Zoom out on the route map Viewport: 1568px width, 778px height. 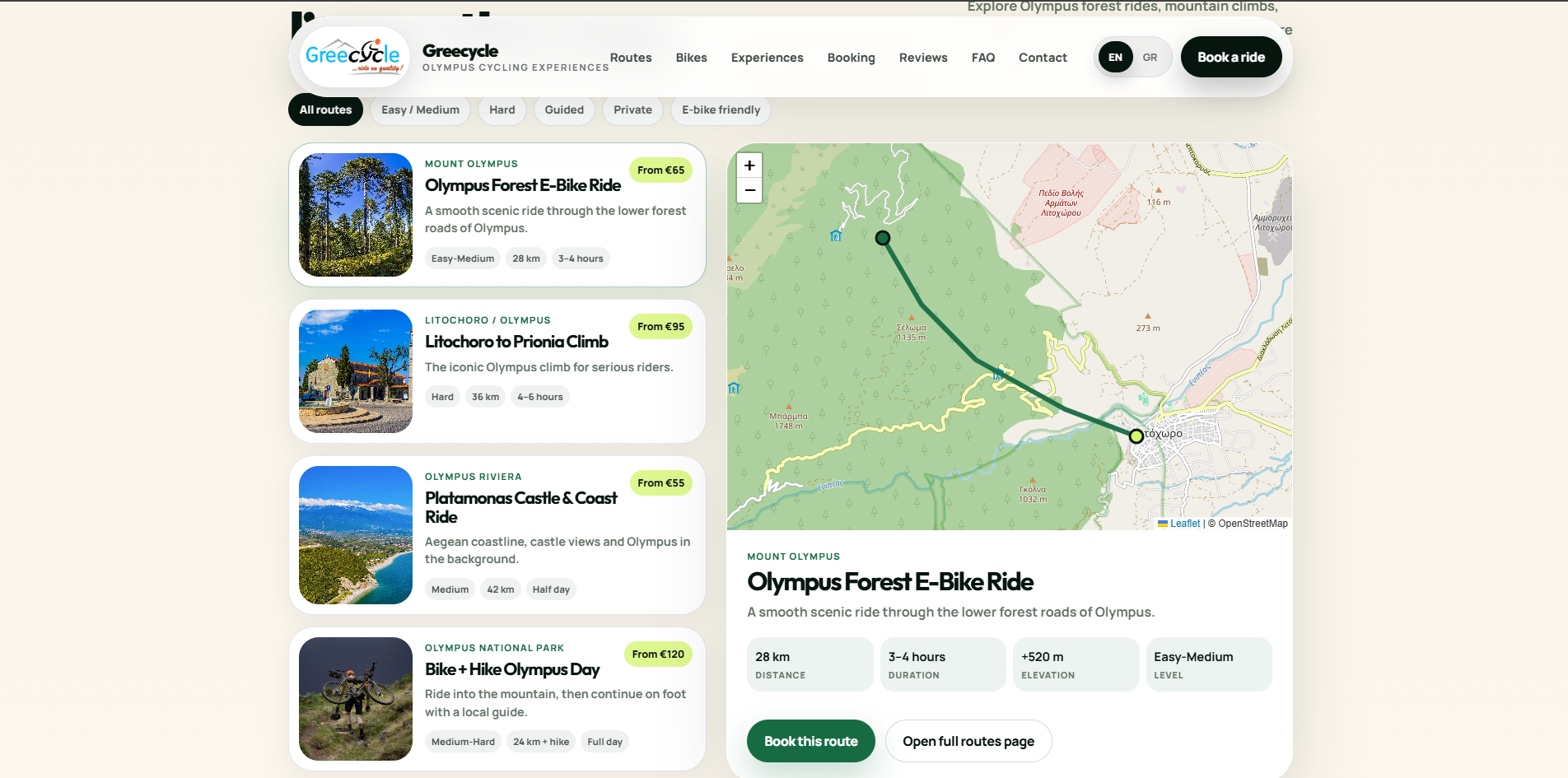click(749, 190)
